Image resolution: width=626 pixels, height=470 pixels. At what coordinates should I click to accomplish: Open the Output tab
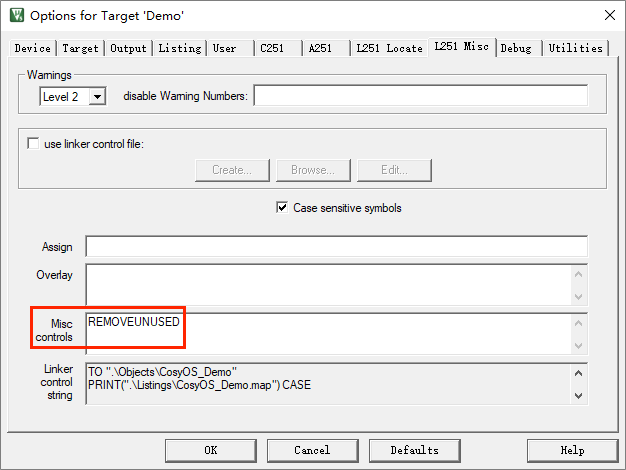tap(128, 48)
